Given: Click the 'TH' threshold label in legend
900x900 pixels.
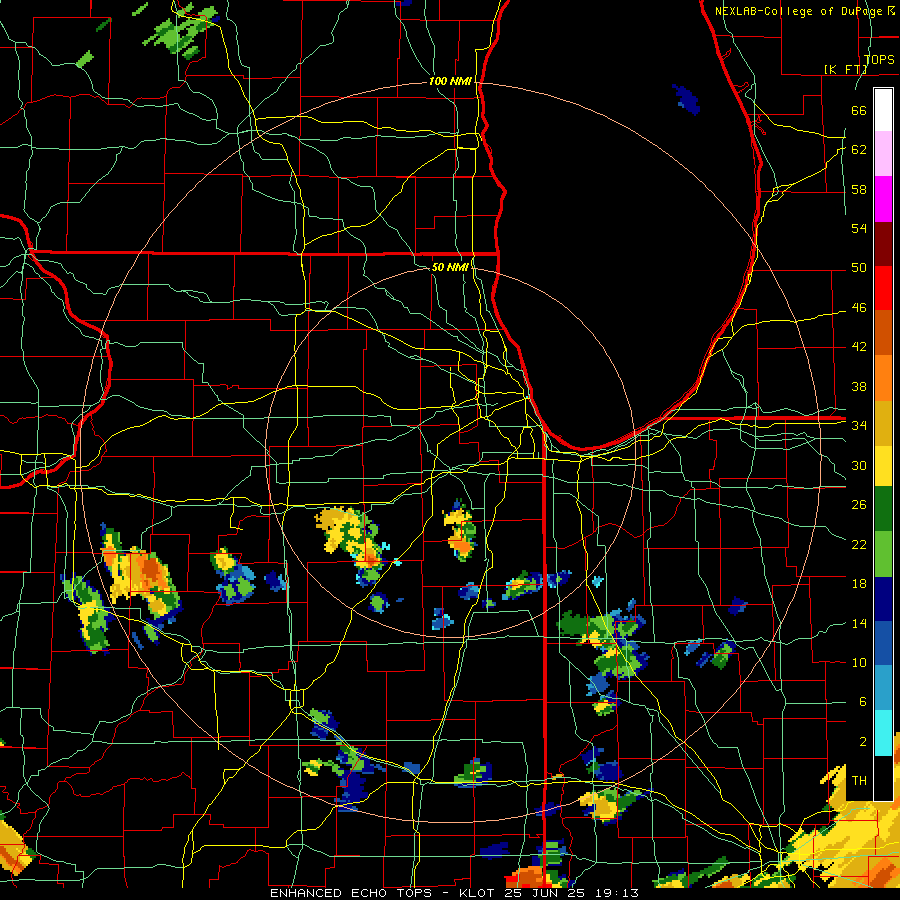Looking at the screenshot, I should tap(859, 780).
